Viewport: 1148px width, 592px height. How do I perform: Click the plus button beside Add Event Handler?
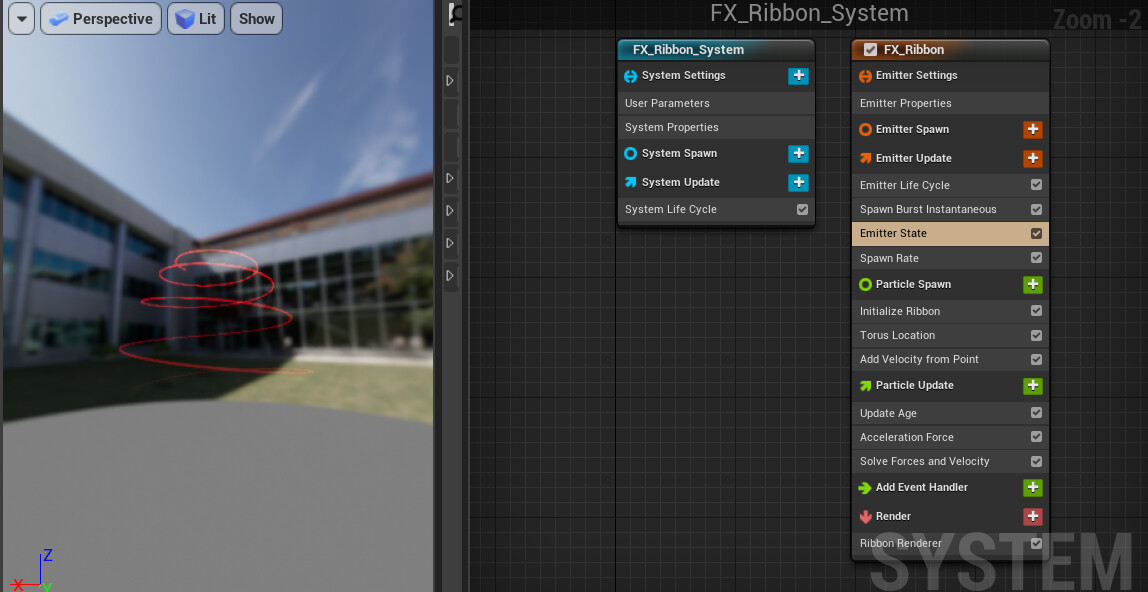pyautogui.click(x=1032, y=487)
